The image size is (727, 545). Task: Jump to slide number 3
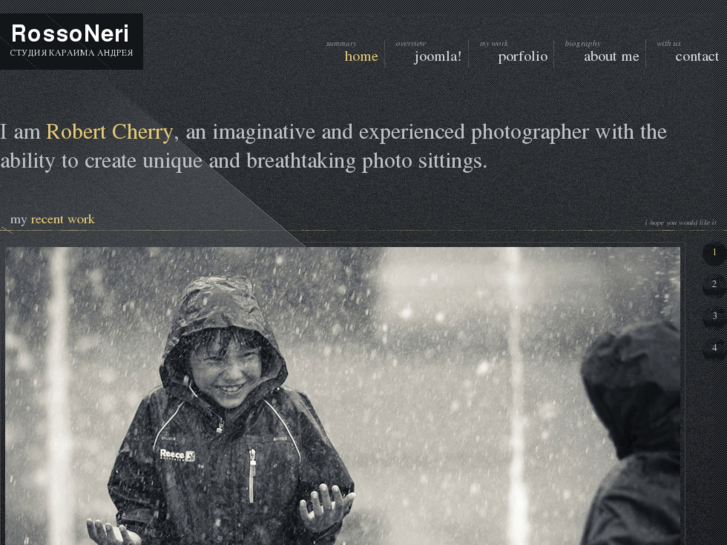[714, 316]
